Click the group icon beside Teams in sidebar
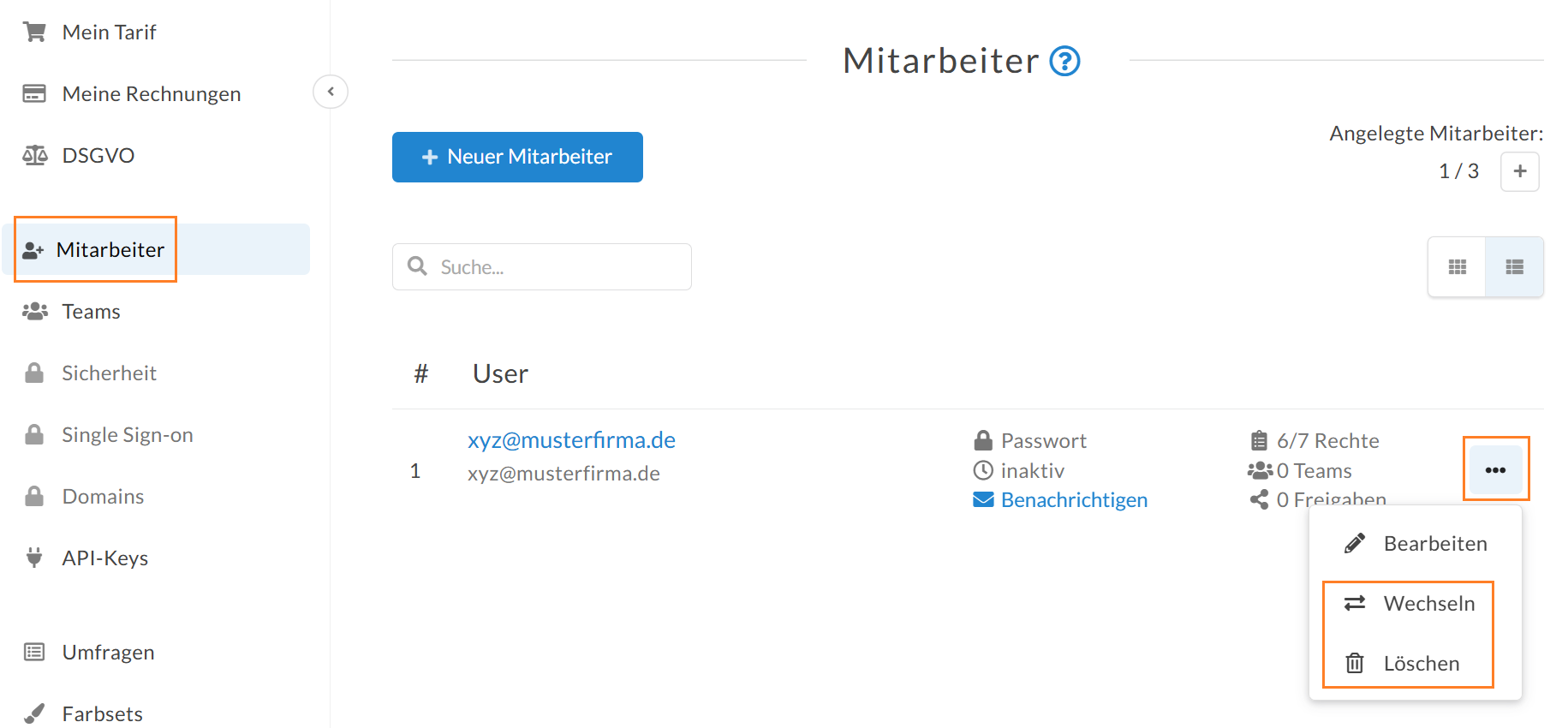The image size is (1568, 728). pyautogui.click(x=34, y=311)
